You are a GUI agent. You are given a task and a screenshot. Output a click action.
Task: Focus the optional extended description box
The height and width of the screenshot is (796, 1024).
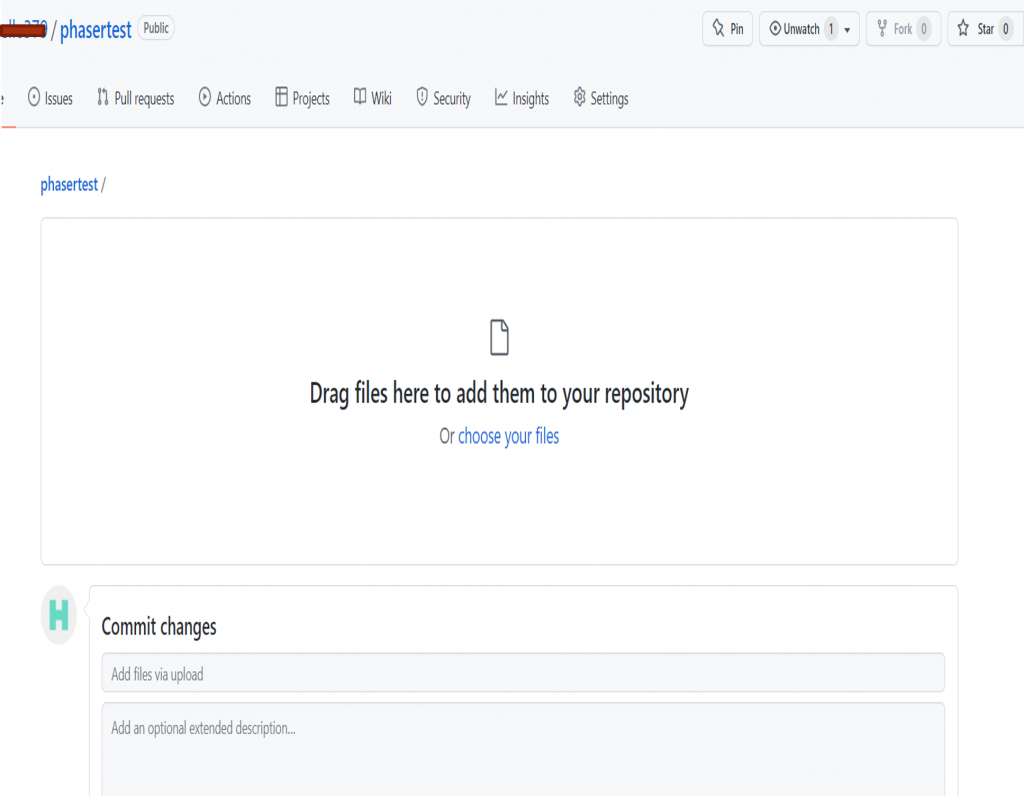tap(523, 749)
